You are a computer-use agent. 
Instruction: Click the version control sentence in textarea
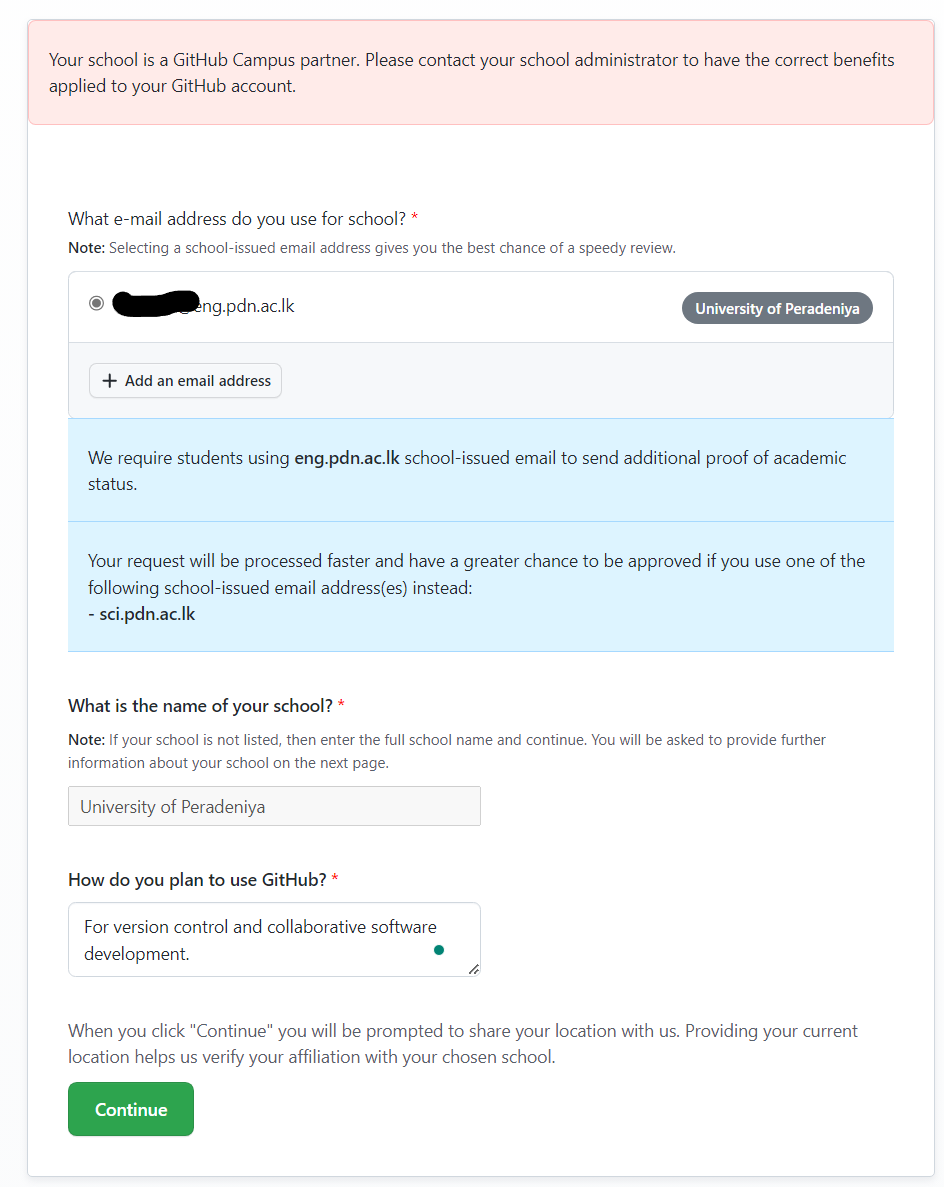tap(250, 927)
